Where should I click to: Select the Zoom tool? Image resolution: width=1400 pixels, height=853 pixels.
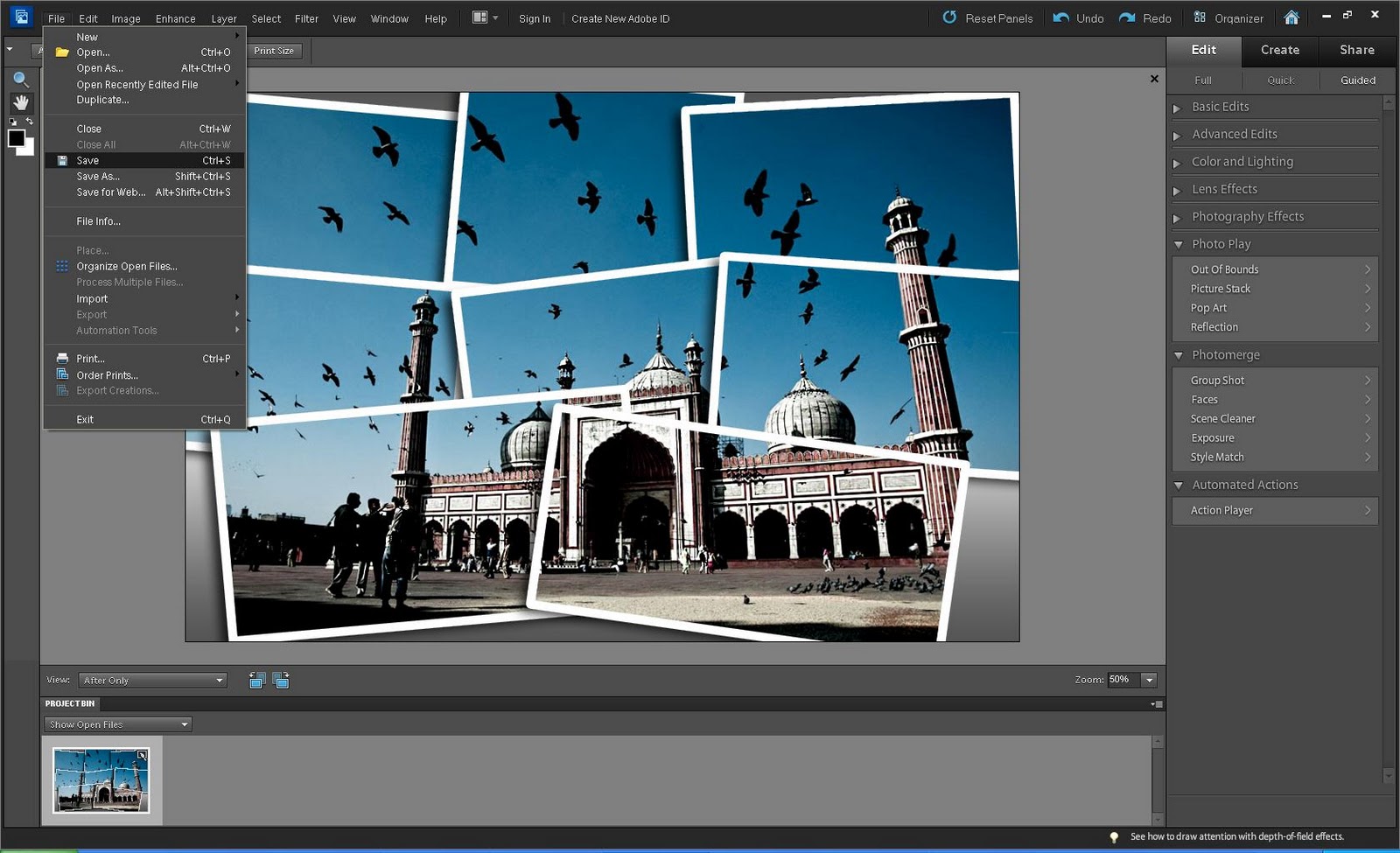(x=21, y=79)
